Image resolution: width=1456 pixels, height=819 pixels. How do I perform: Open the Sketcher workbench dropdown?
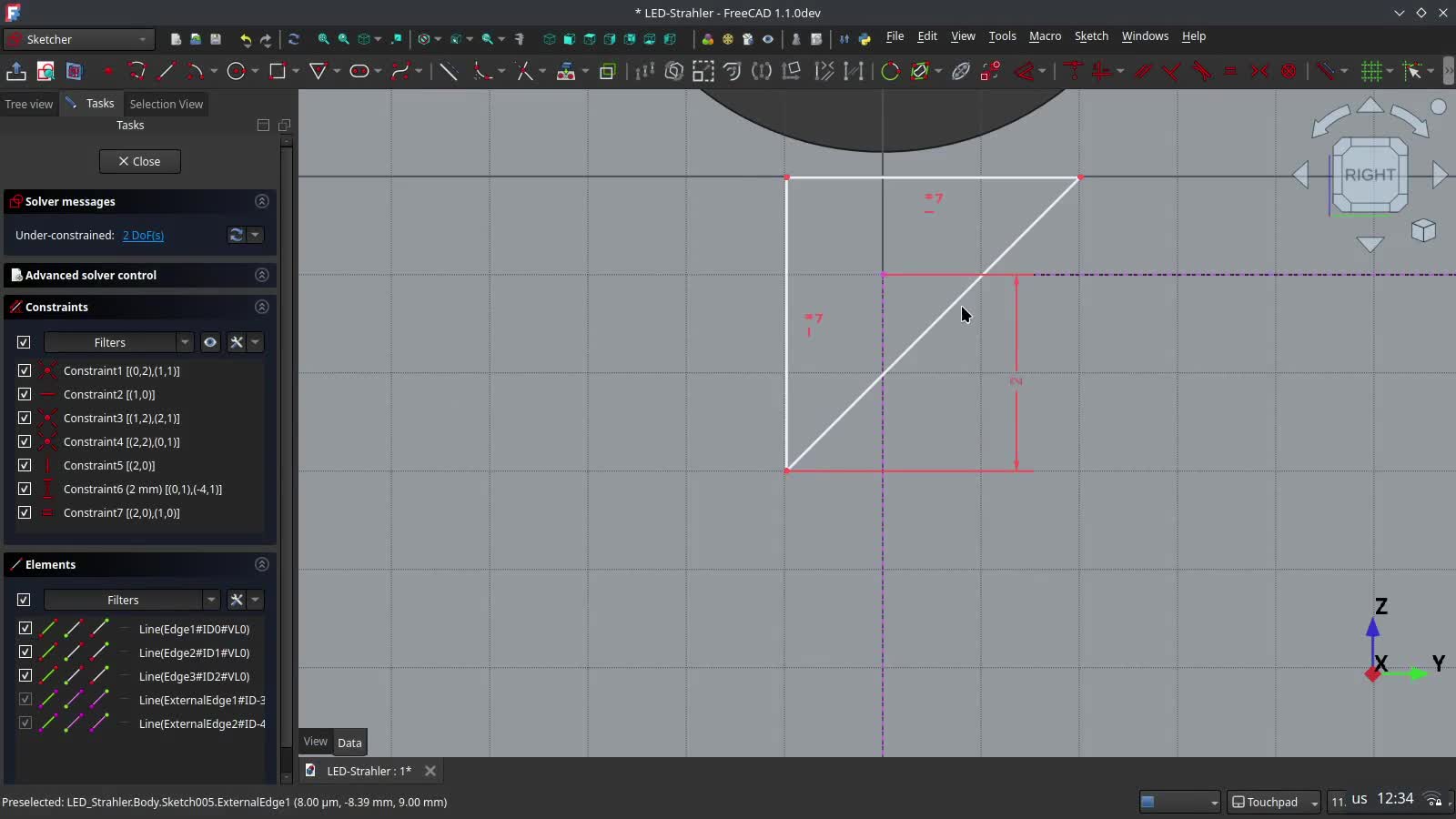(x=77, y=39)
